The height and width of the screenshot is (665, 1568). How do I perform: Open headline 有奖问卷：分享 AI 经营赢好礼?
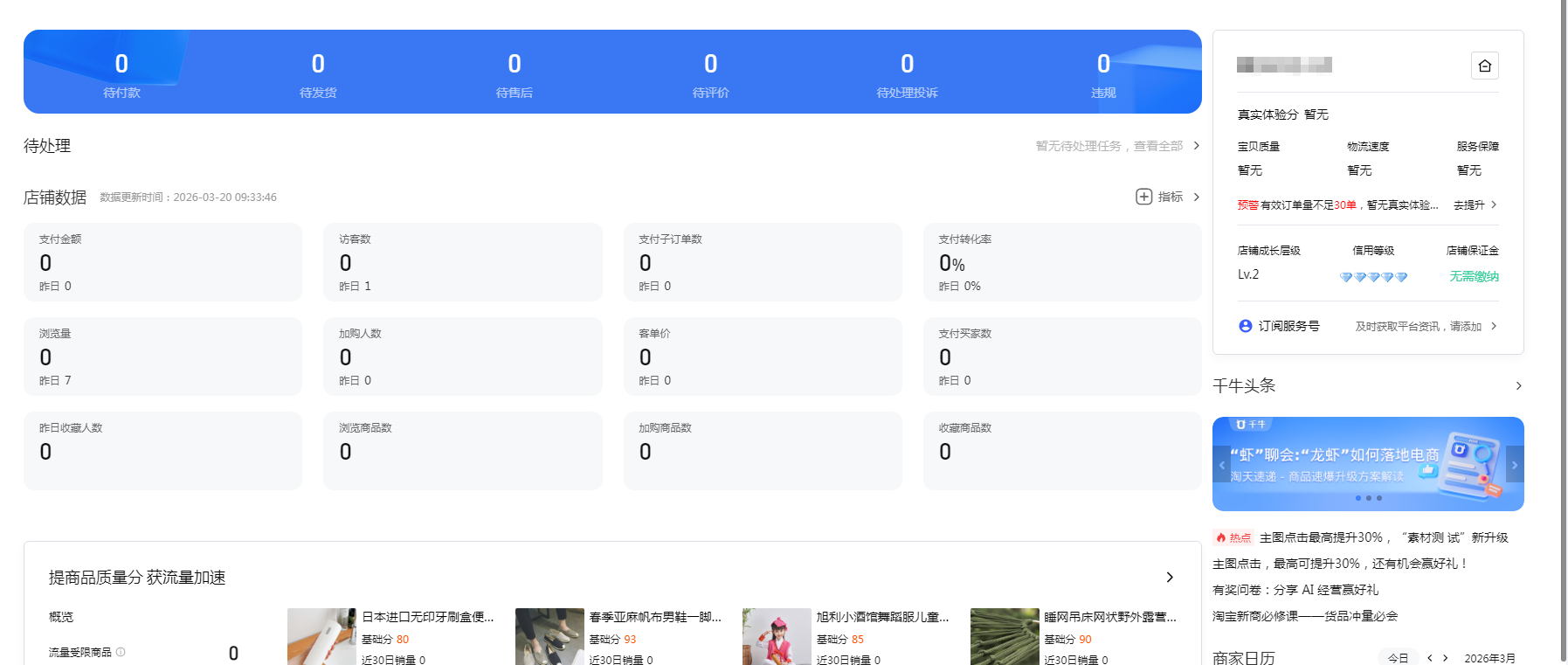[1295, 590]
